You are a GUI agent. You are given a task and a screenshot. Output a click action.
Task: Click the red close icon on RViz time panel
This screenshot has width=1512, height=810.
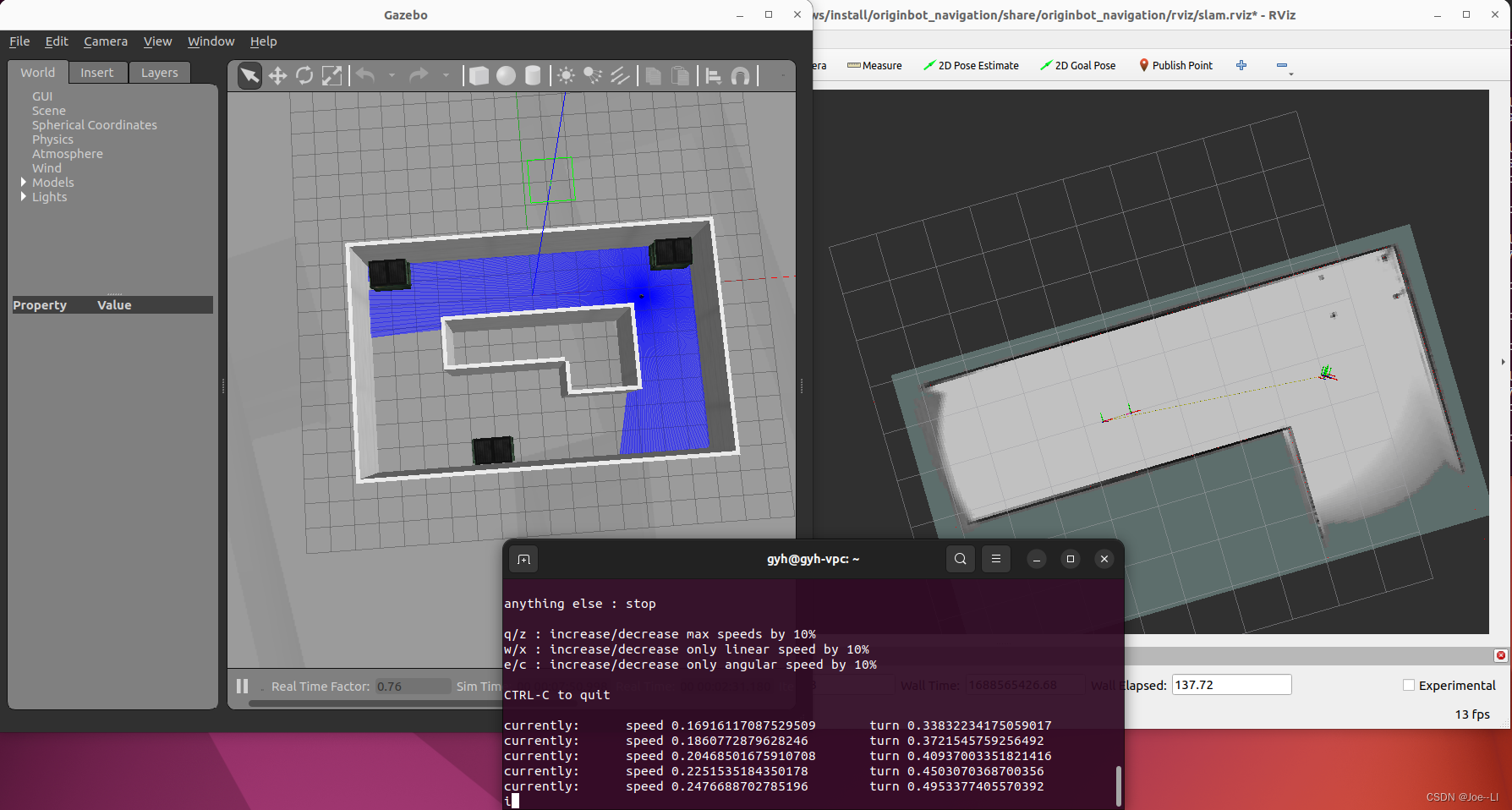pyautogui.click(x=1501, y=655)
